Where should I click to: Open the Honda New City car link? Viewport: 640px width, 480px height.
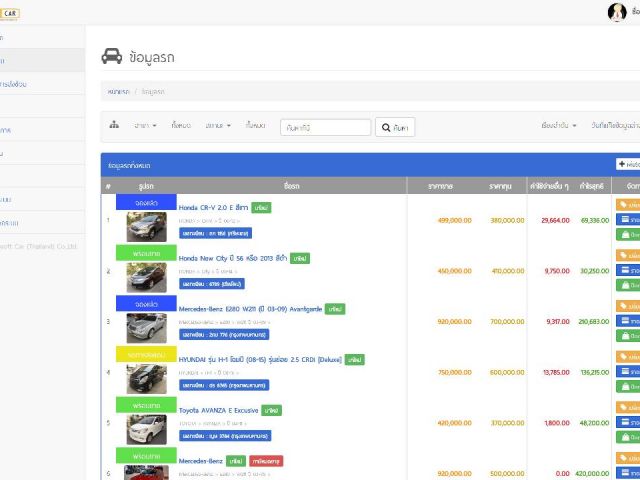233,258
